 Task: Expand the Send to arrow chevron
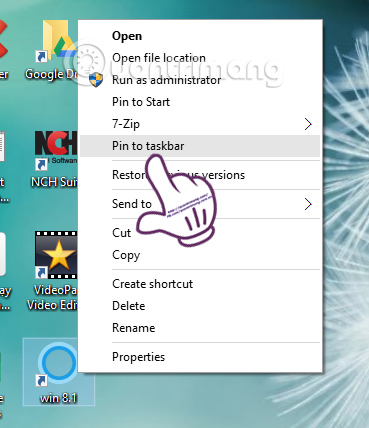pyautogui.click(x=308, y=204)
